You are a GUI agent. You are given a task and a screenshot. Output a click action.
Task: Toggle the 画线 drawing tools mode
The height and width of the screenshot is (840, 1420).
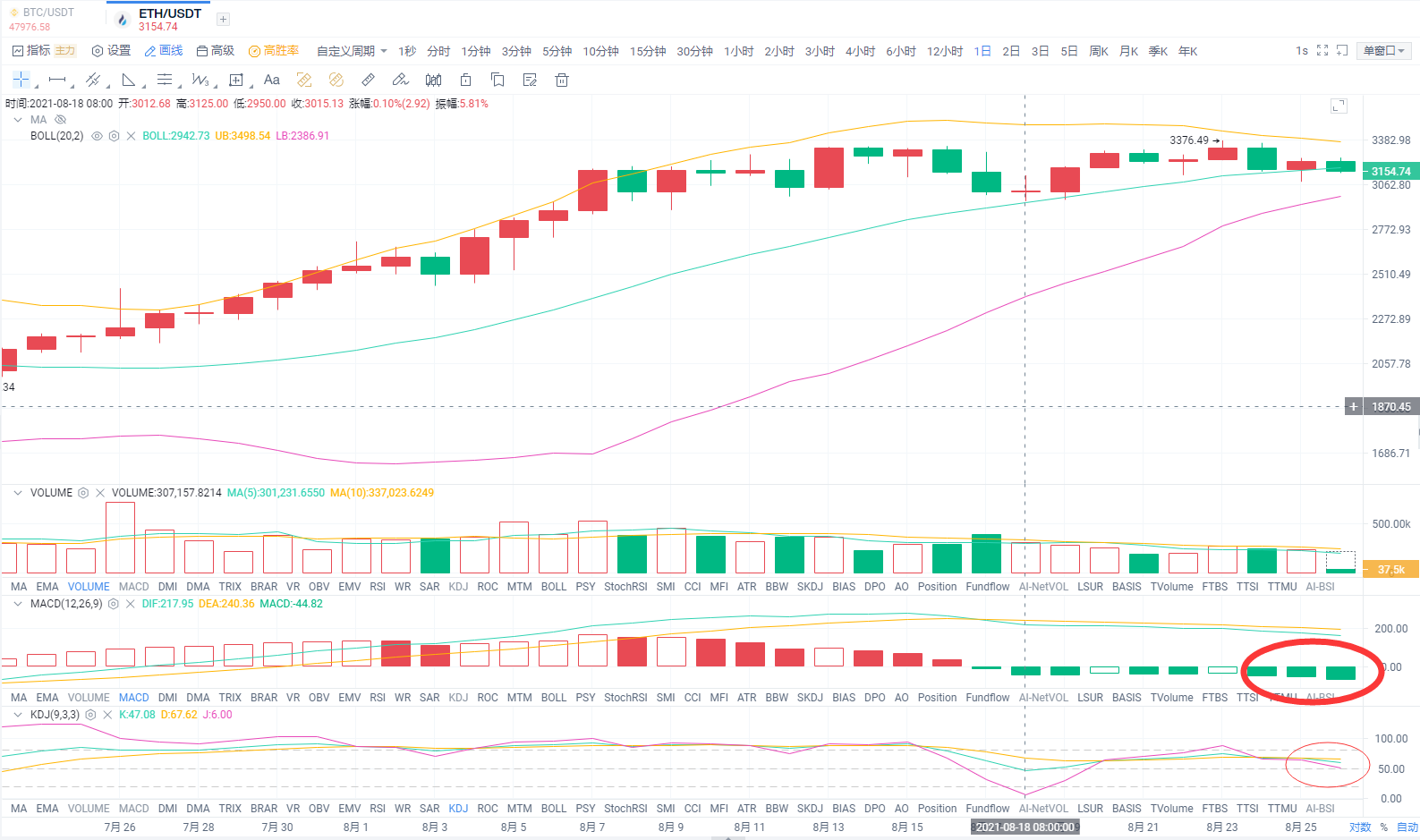point(164,51)
